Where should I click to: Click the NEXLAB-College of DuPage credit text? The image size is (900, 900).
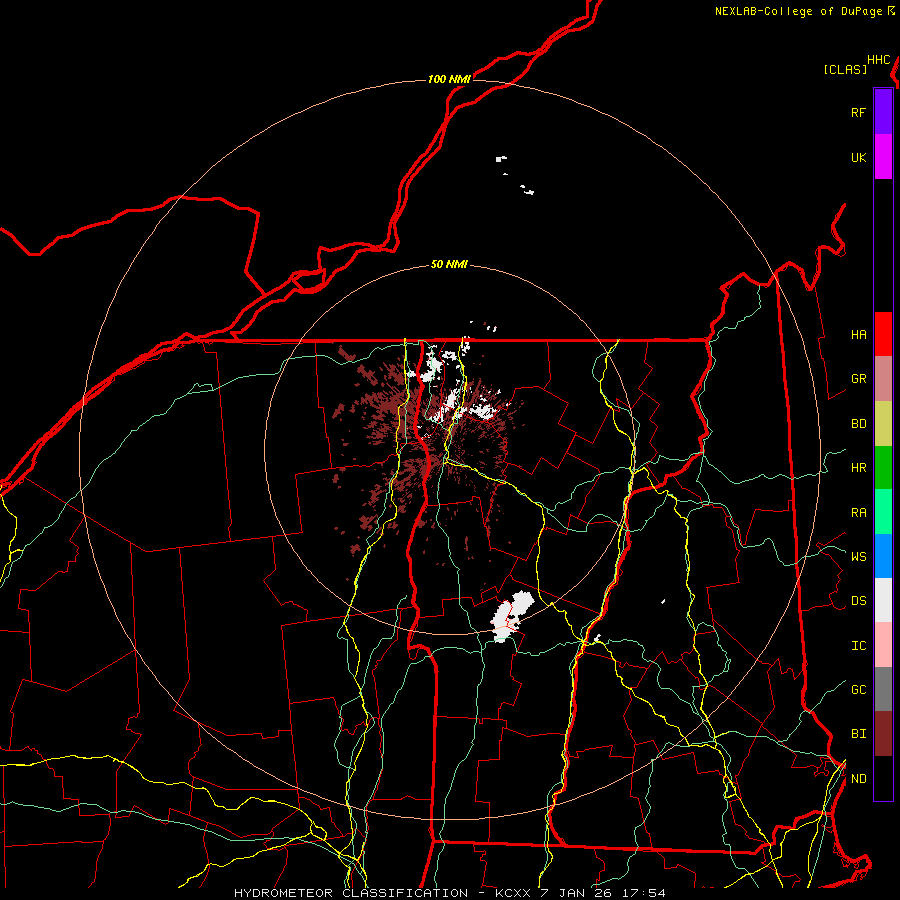click(805, 11)
